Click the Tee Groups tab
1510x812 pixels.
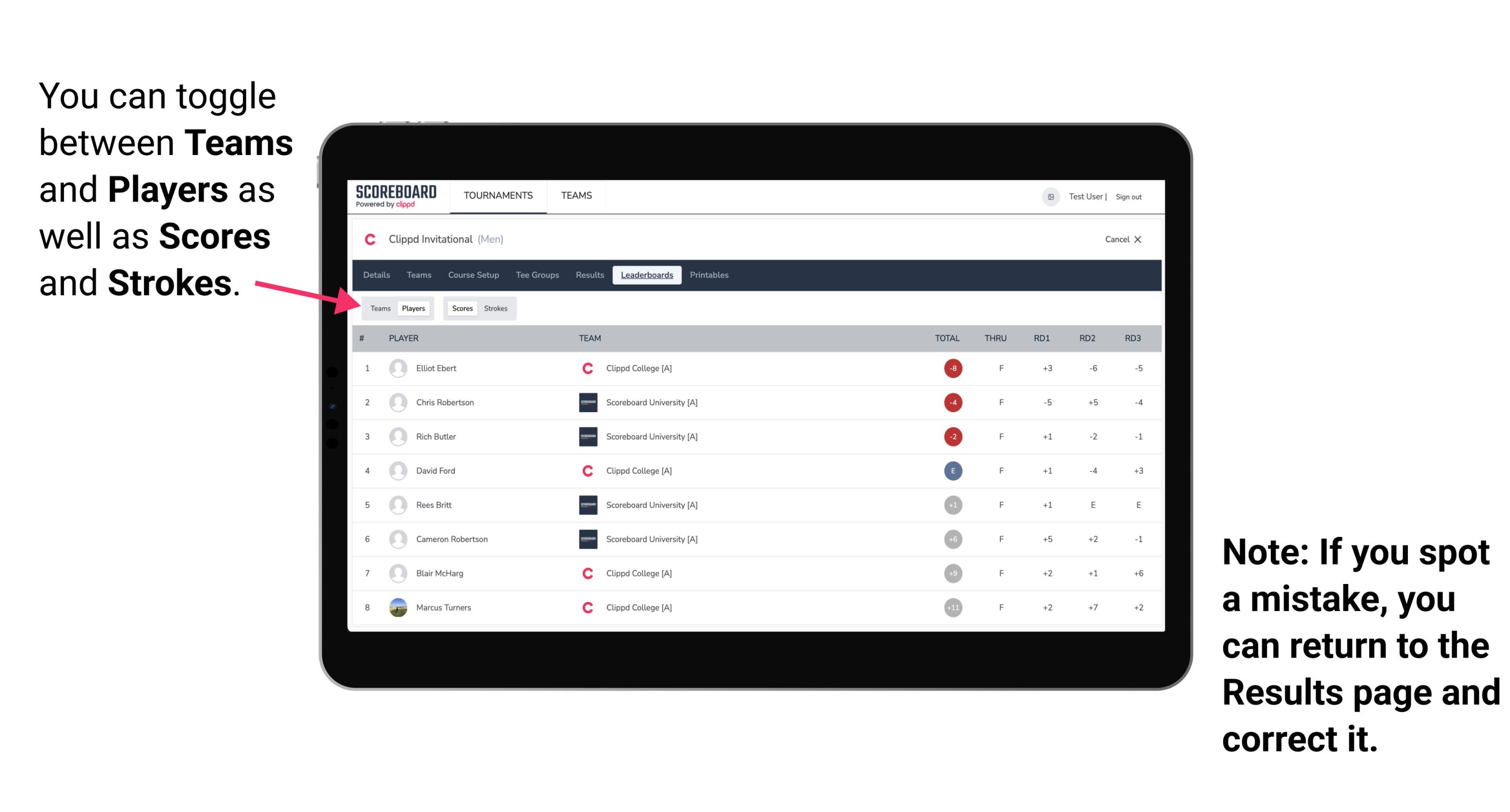[536, 275]
